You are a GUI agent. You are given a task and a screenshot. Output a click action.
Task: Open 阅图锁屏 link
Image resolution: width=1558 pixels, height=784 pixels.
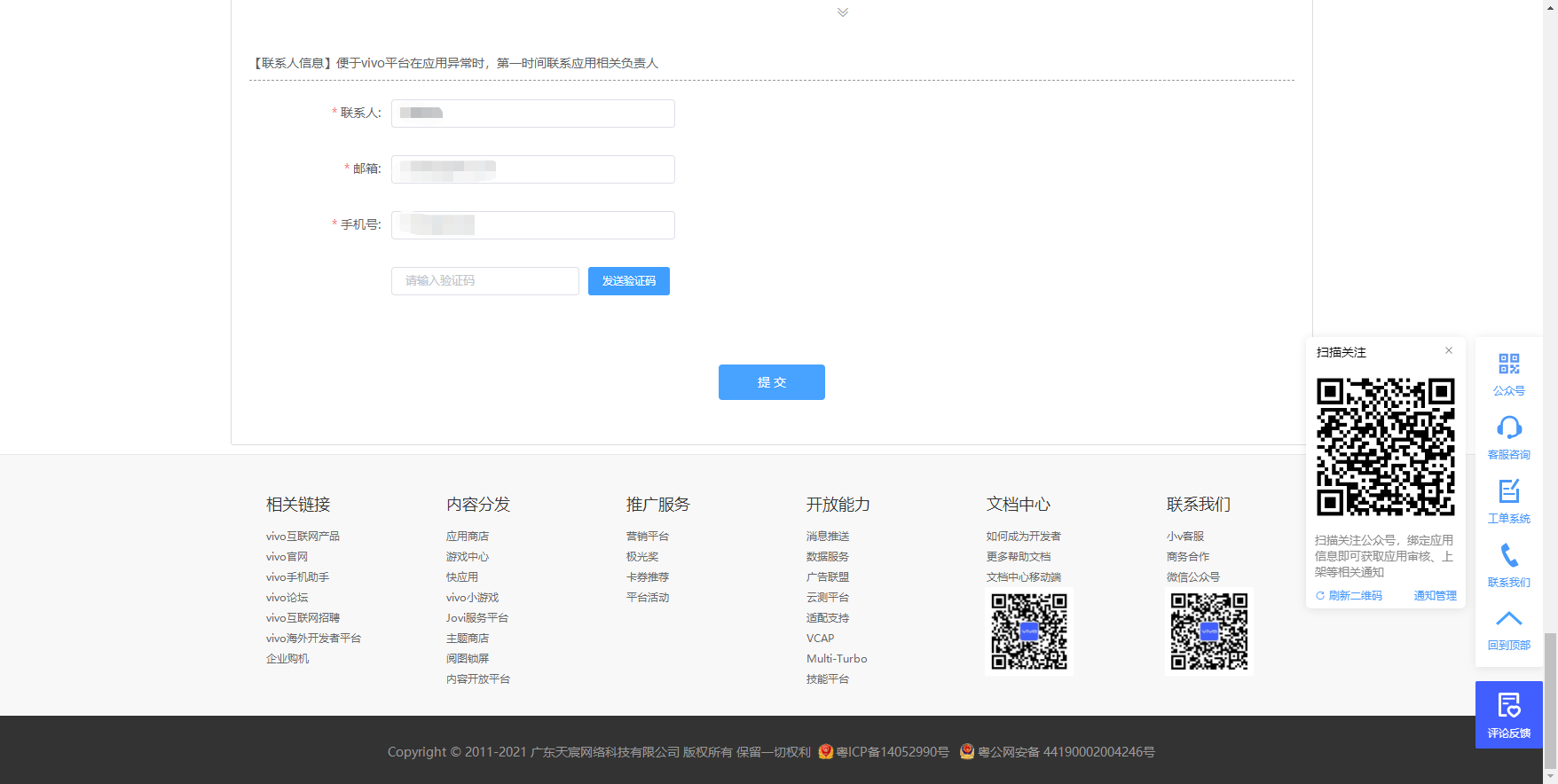pyautogui.click(x=468, y=659)
